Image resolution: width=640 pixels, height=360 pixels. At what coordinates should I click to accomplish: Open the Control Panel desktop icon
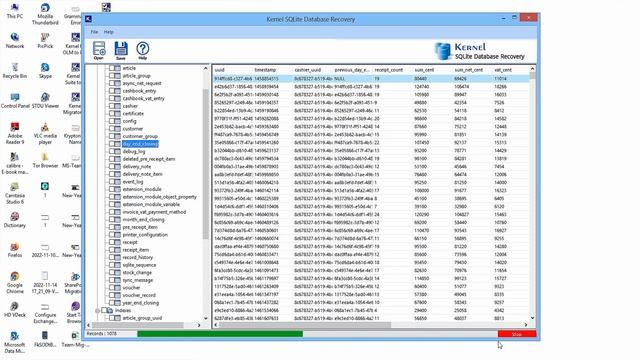(x=15, y=100)
